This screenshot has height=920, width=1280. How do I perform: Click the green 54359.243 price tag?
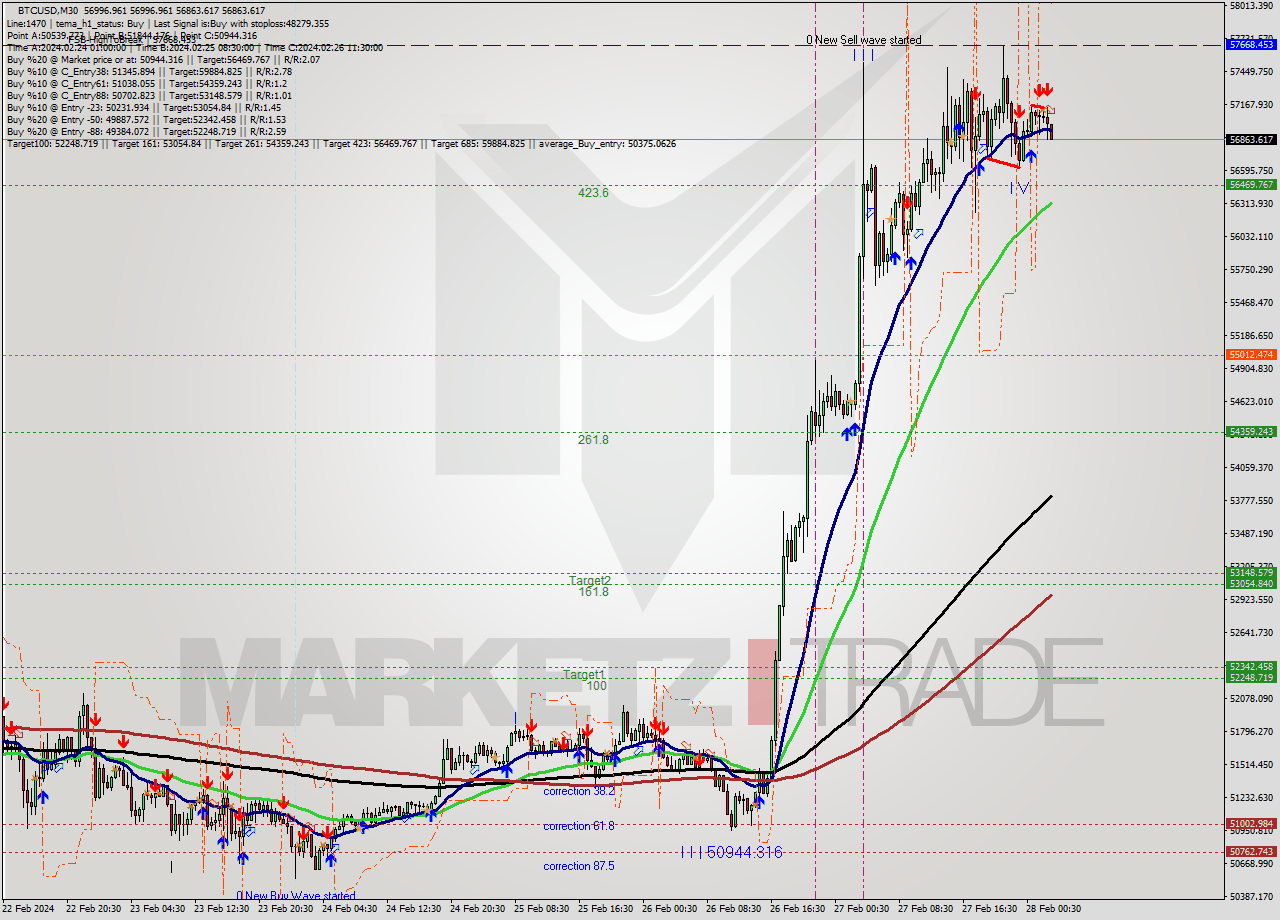tap(1252, 431)
